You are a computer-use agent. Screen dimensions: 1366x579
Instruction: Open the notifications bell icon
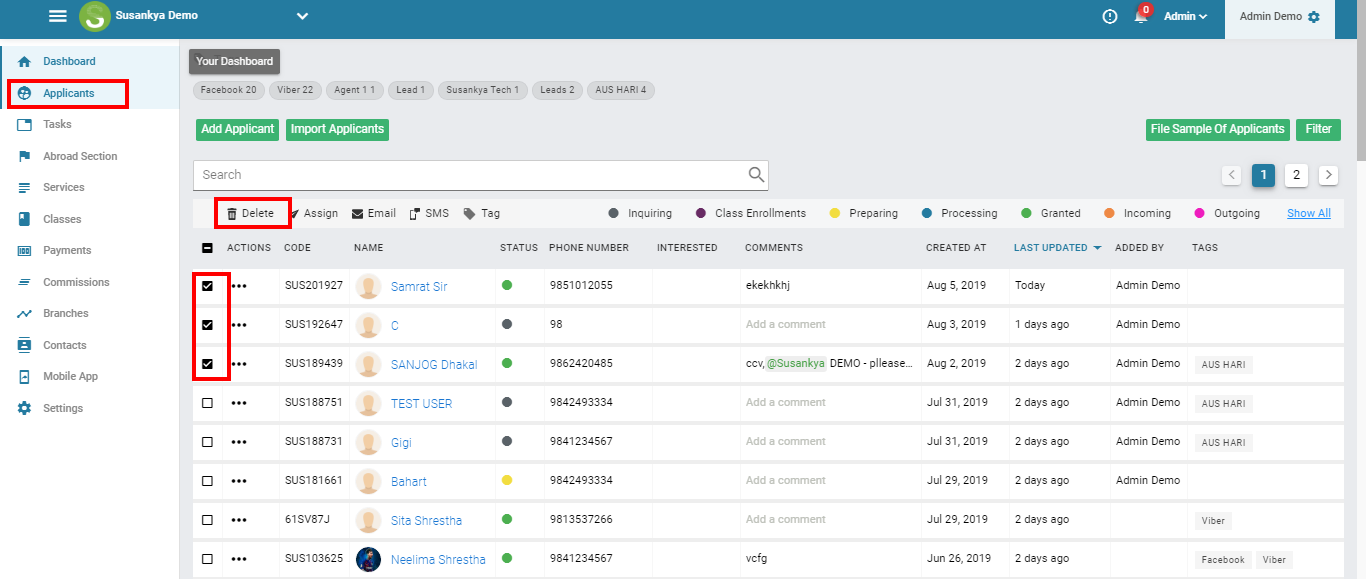(x=1140, y=16)
